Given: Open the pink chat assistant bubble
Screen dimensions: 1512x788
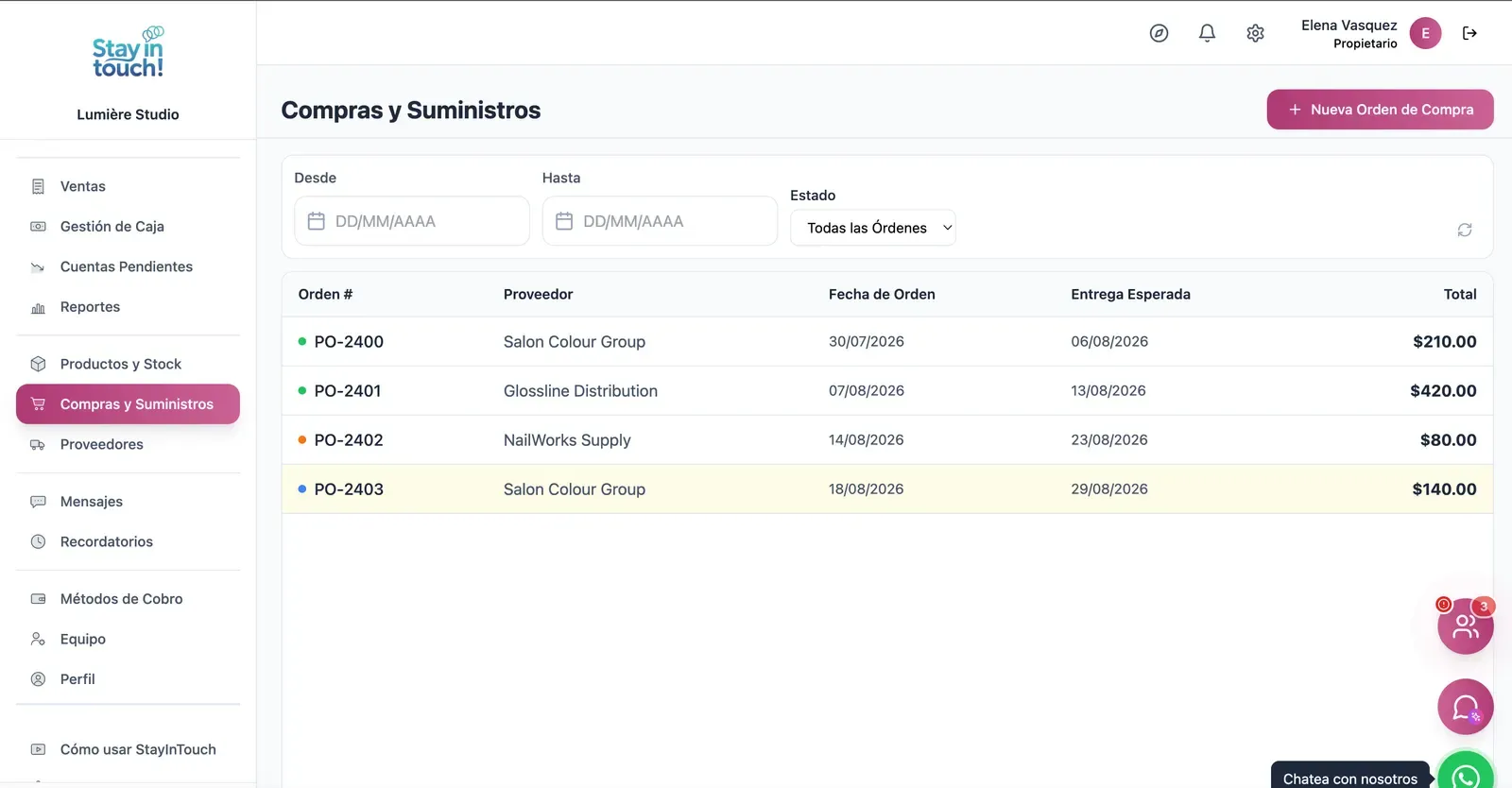Looking at the screenshot, I should point(1465,707).
